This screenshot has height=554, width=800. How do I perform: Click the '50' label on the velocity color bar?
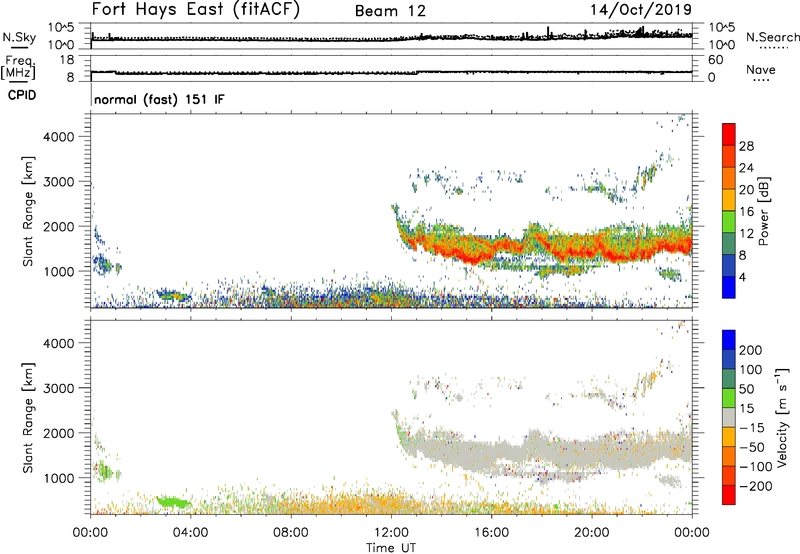[746, 389]
